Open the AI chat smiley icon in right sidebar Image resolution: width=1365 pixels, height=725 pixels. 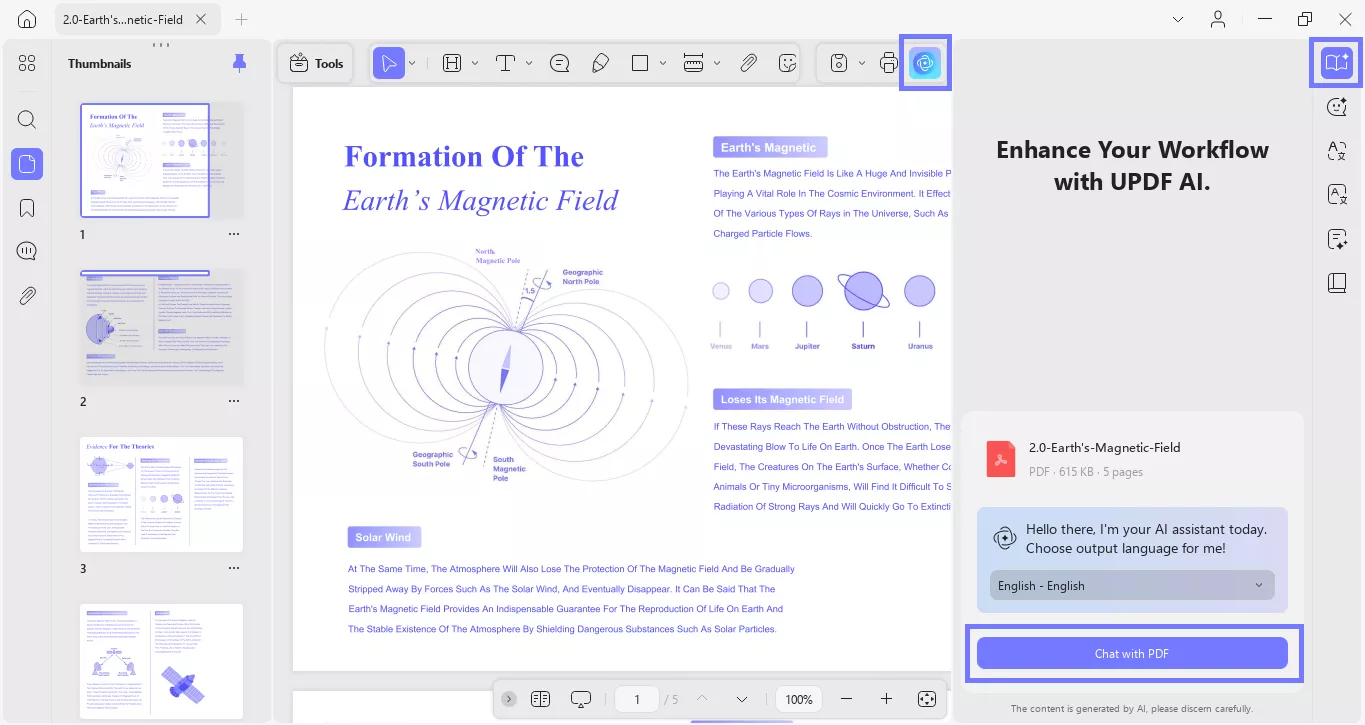[1337, 107]
